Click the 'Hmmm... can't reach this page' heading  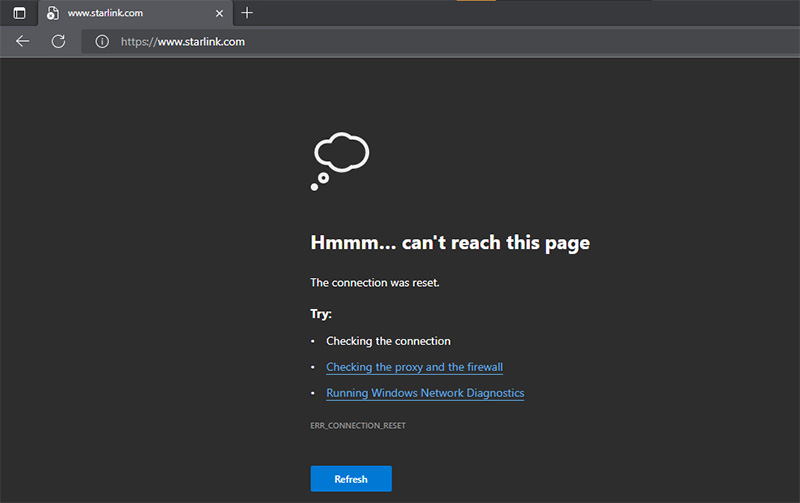click(450, 243)
